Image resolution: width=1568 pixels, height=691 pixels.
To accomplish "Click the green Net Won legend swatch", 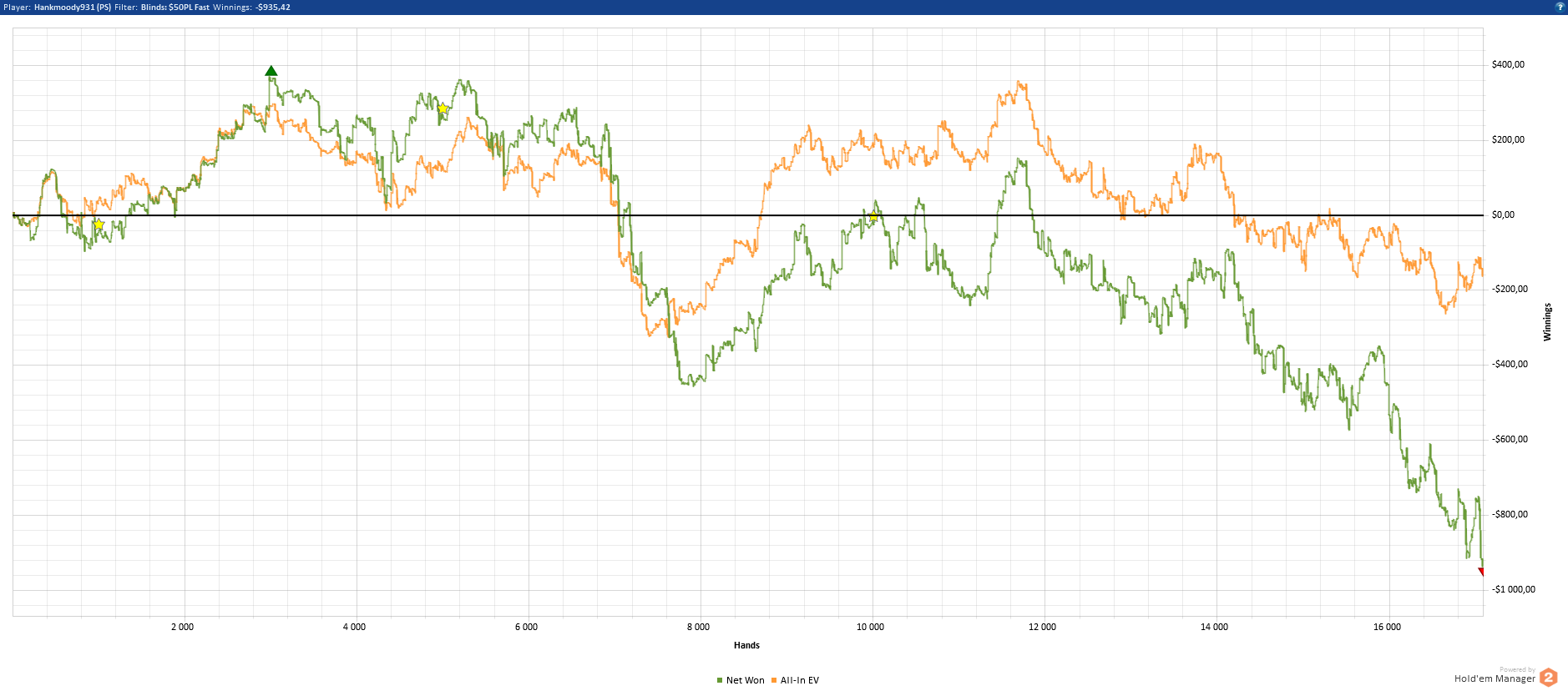I will (x=720, y=680).
